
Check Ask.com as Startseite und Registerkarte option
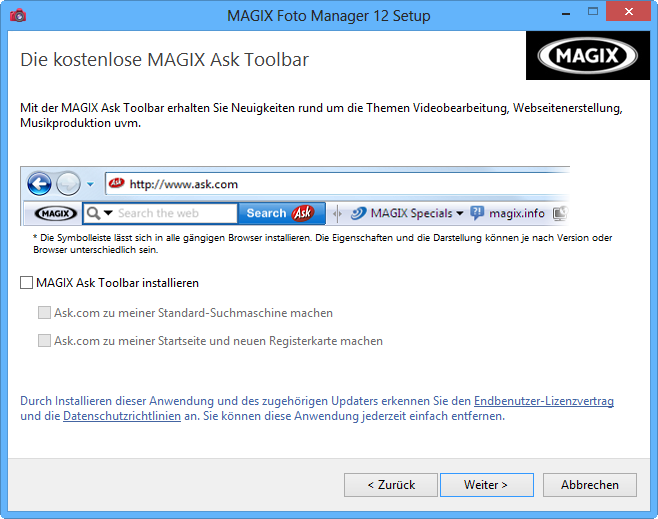44,341
